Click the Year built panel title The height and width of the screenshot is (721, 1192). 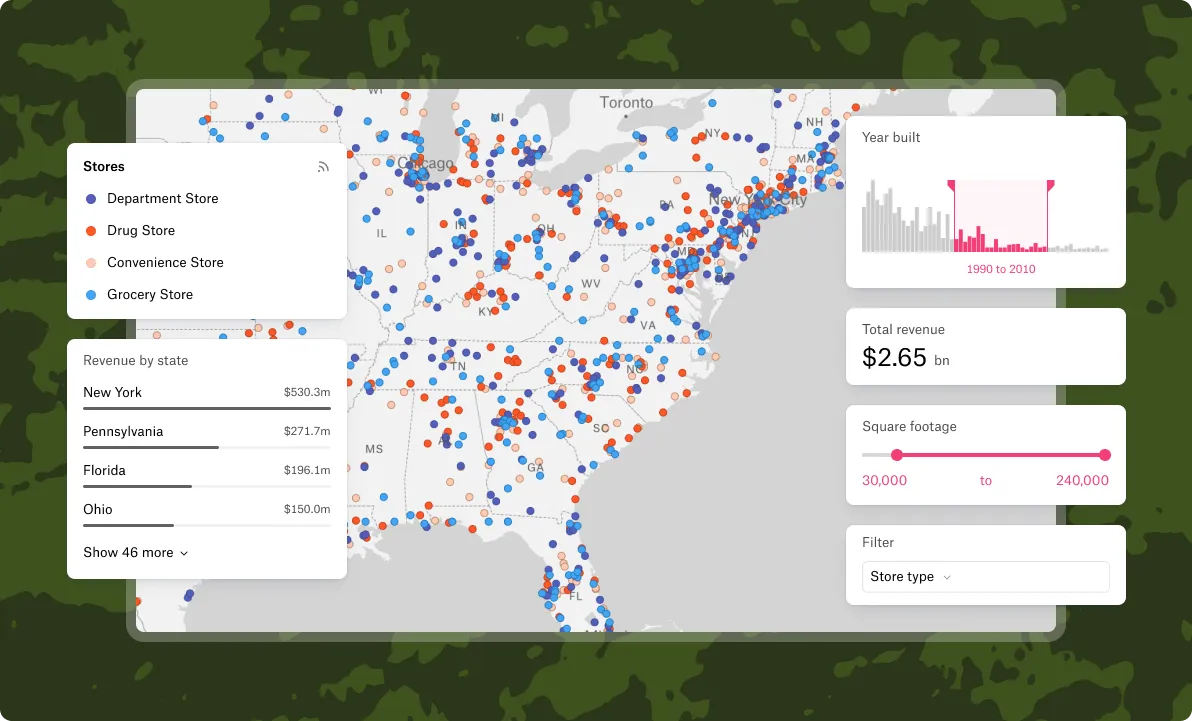(x=891, y=138)
